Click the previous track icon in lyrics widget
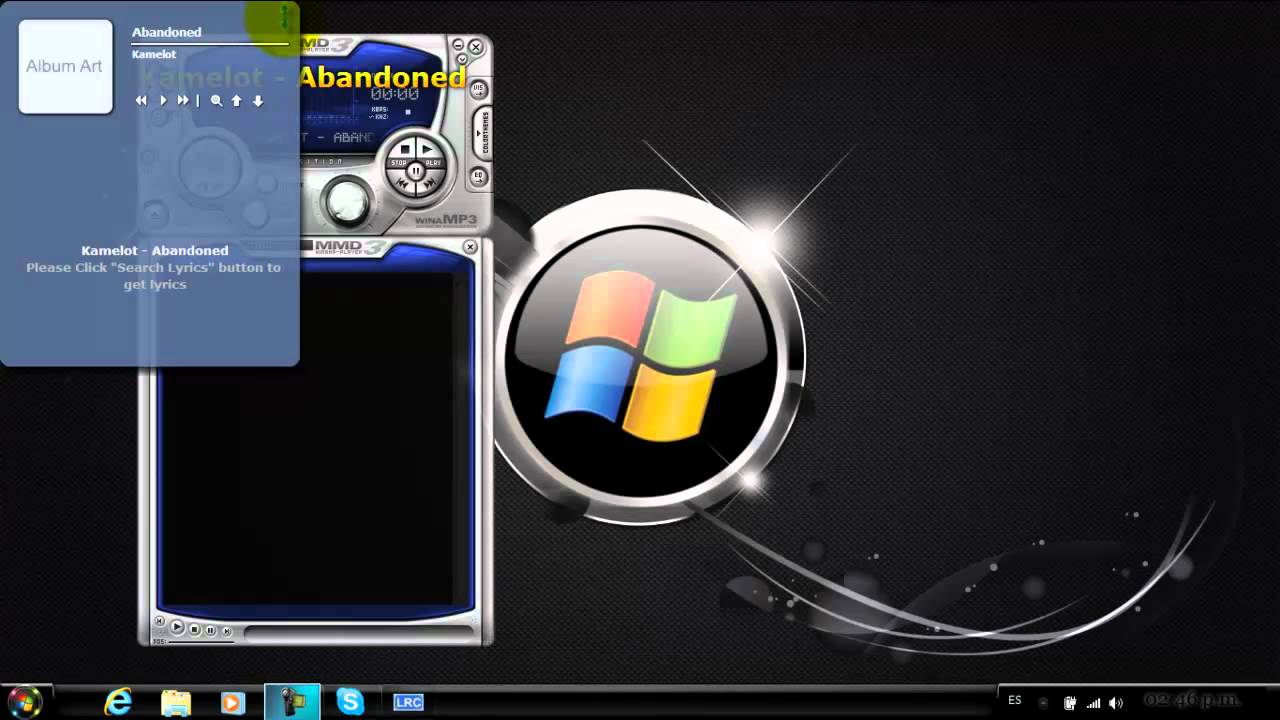 141,101
